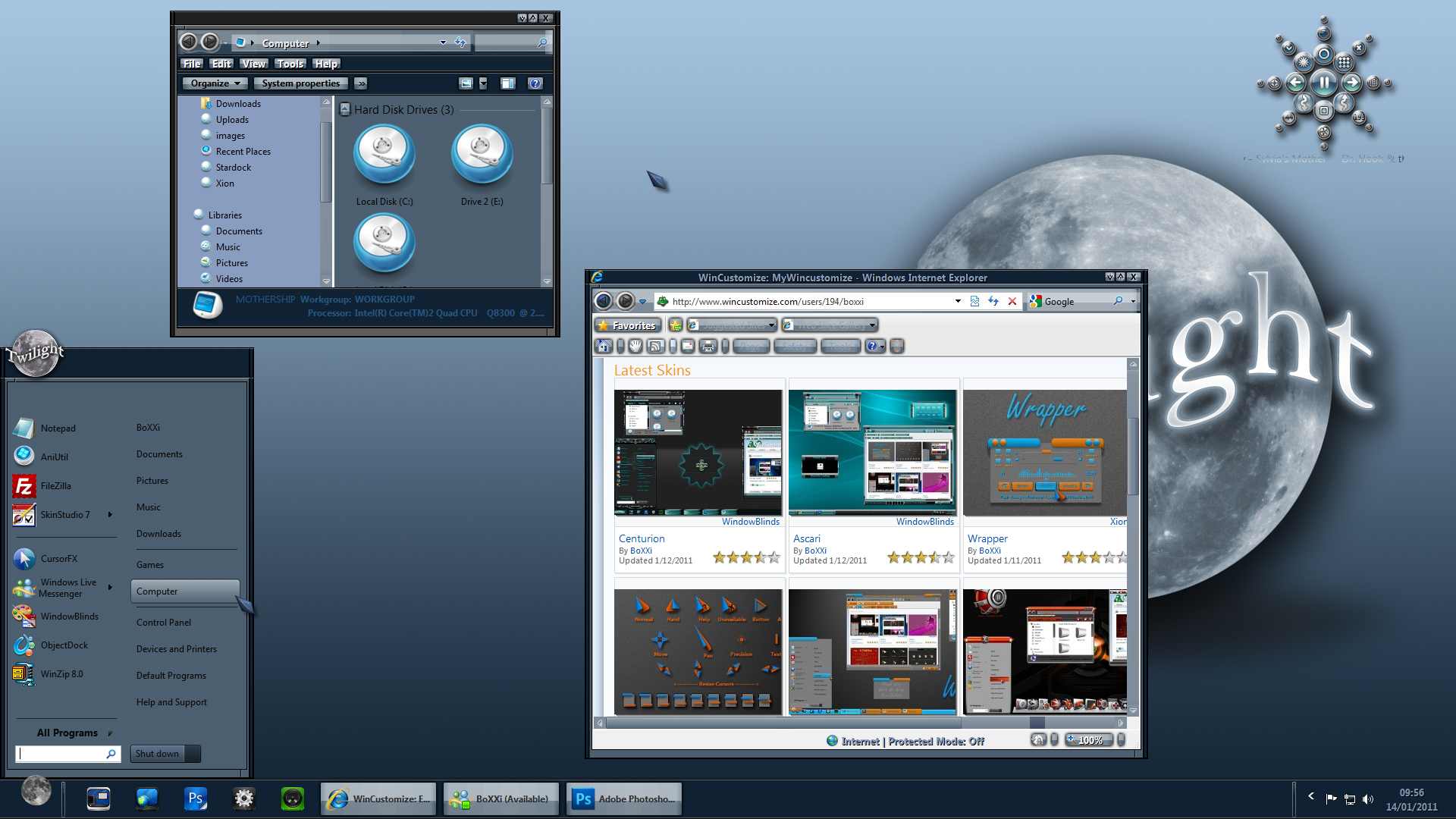Pause playback on the media widget
Image resolution: width=1456 pixels, height=819 pixels.
pos(1323,83)
